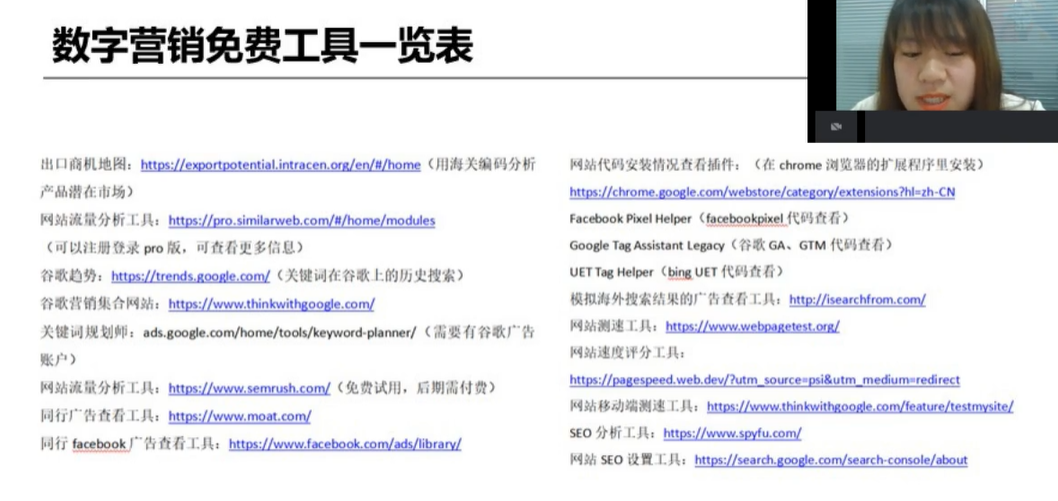Click the 谷歌营销集合网站 label
The image size is (1058, 501).
[x=100, y=304]
